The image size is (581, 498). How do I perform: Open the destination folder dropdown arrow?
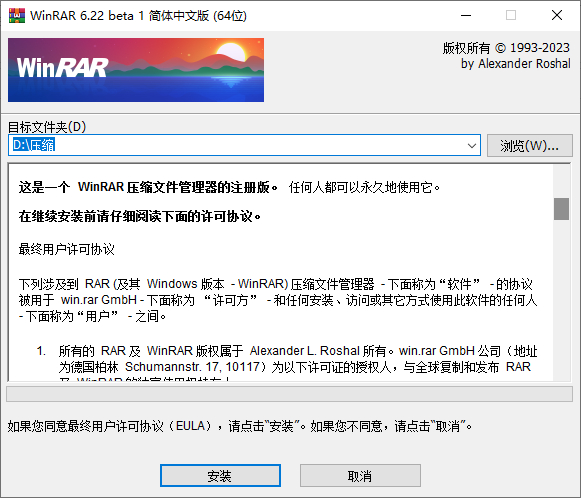click(x=472, y=145)
